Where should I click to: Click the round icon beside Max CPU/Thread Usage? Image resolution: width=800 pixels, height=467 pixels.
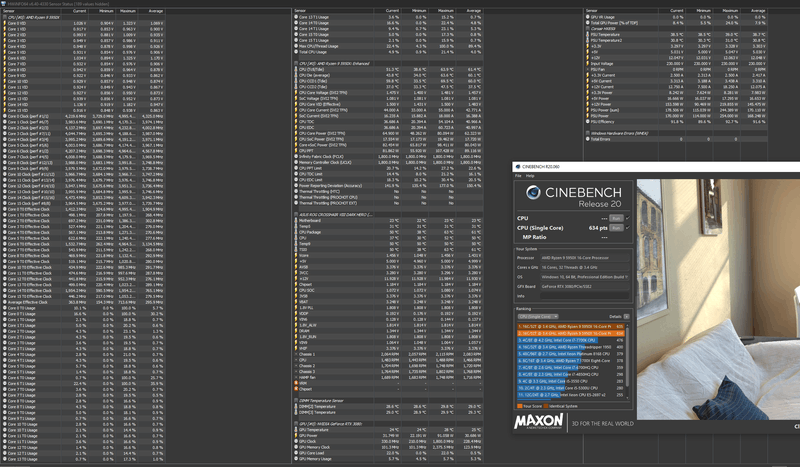(x=296, y=46)
